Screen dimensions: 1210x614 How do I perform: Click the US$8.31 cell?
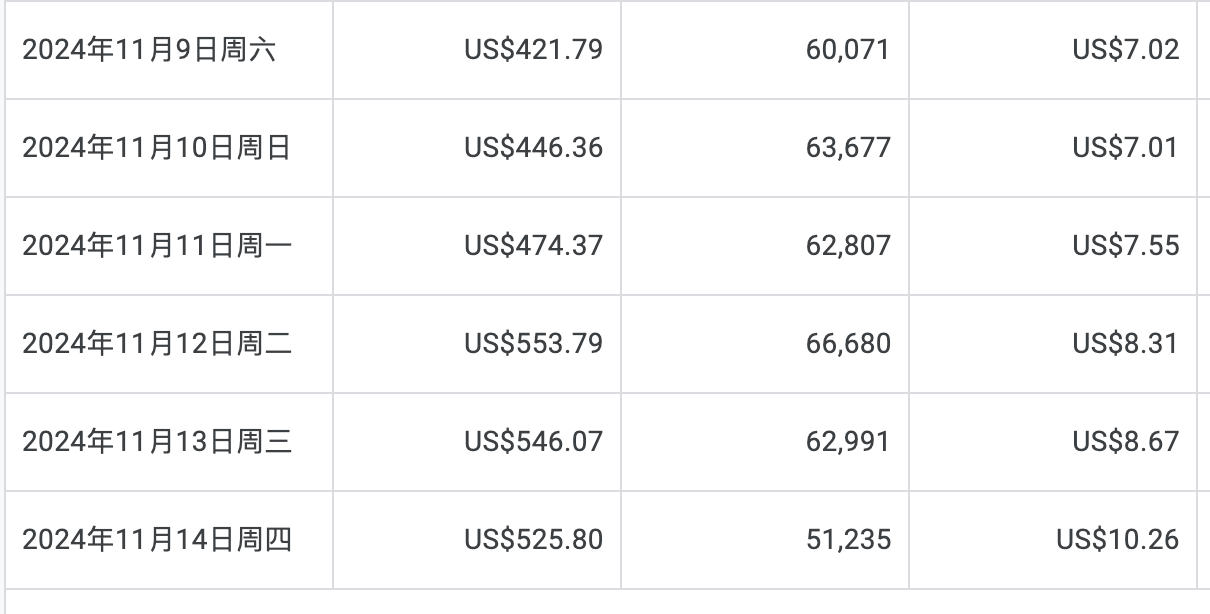[x=1053, y=344]
